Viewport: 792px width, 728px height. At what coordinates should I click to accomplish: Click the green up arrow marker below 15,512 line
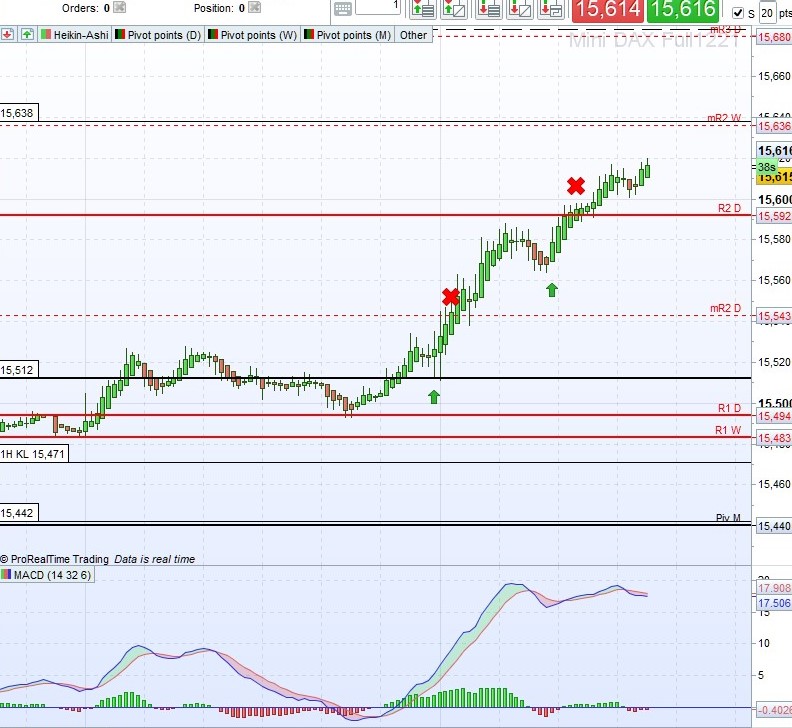click(434, 397)
